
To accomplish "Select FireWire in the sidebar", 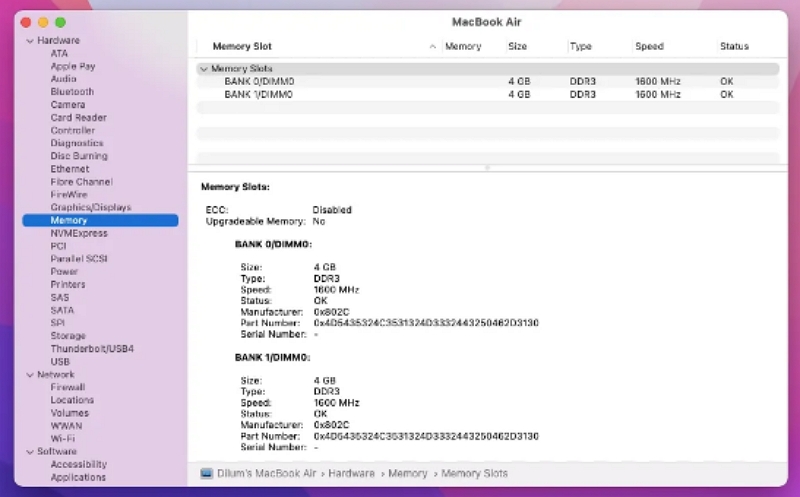I will [69, 195].
